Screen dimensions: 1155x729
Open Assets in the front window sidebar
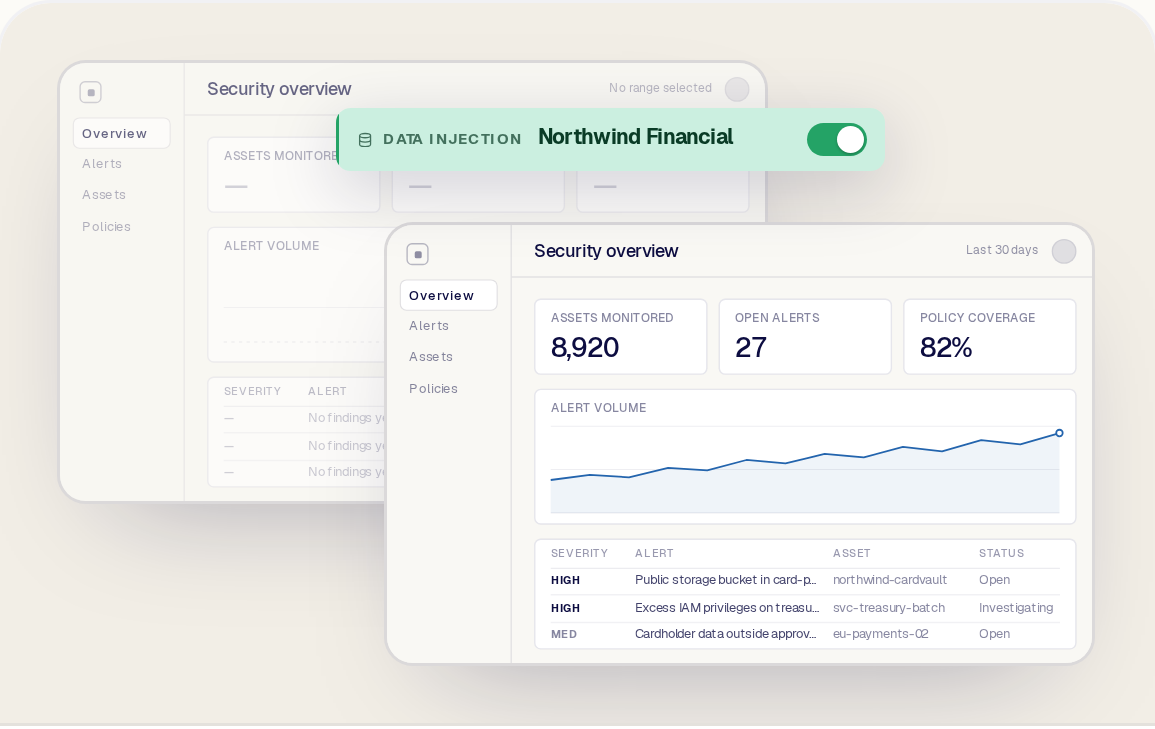431,356
